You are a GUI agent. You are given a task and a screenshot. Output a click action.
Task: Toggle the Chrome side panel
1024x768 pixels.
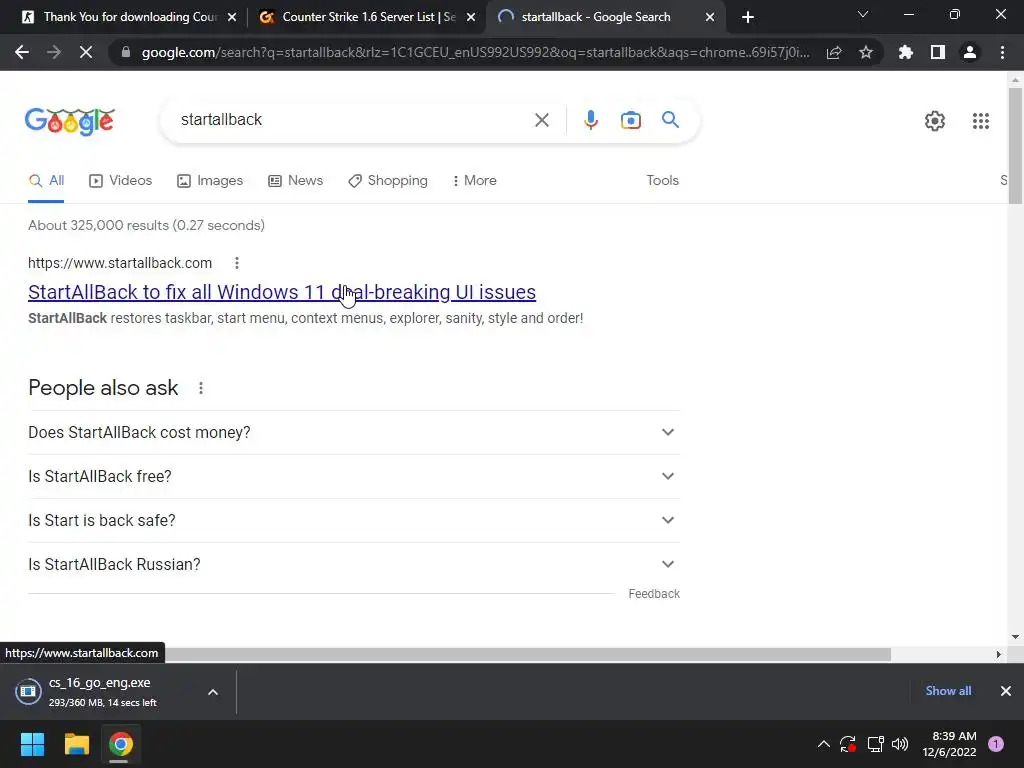[x=938, y=52]
